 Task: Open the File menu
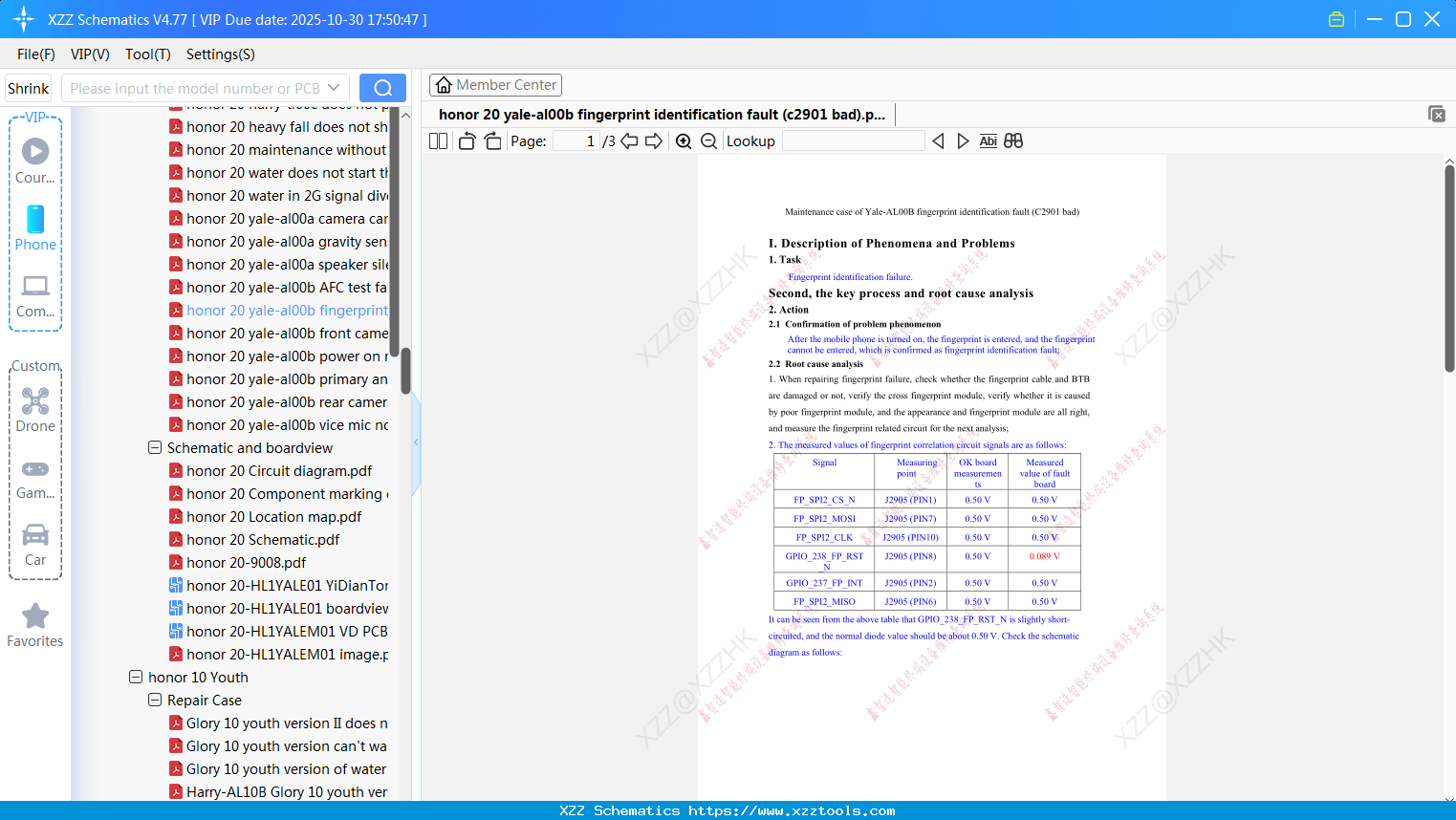(36, 54)
